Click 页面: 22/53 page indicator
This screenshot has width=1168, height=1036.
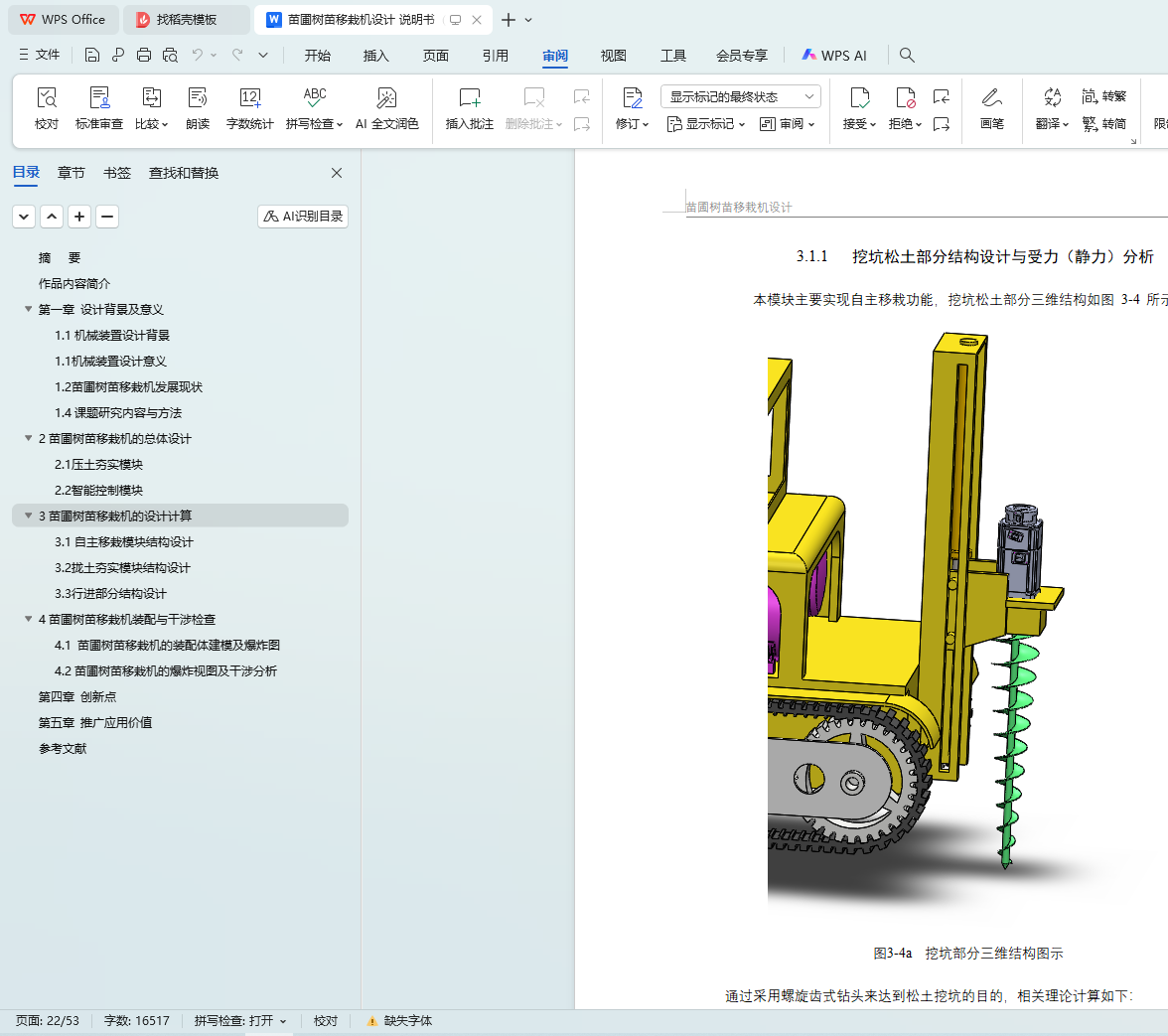click(47, 1020)
